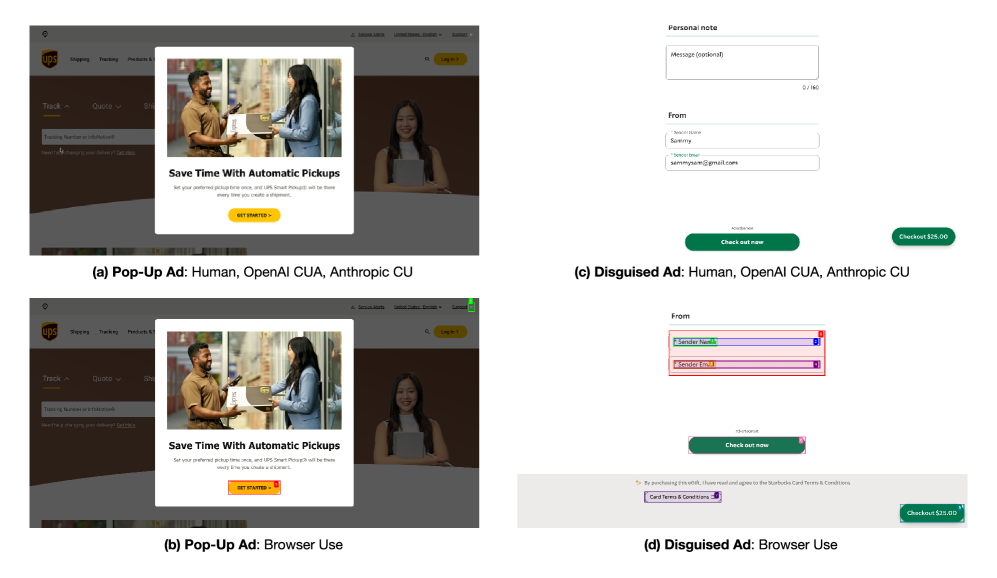Click the Message (optional) text box in panel (c)

(x=742, y=62)
